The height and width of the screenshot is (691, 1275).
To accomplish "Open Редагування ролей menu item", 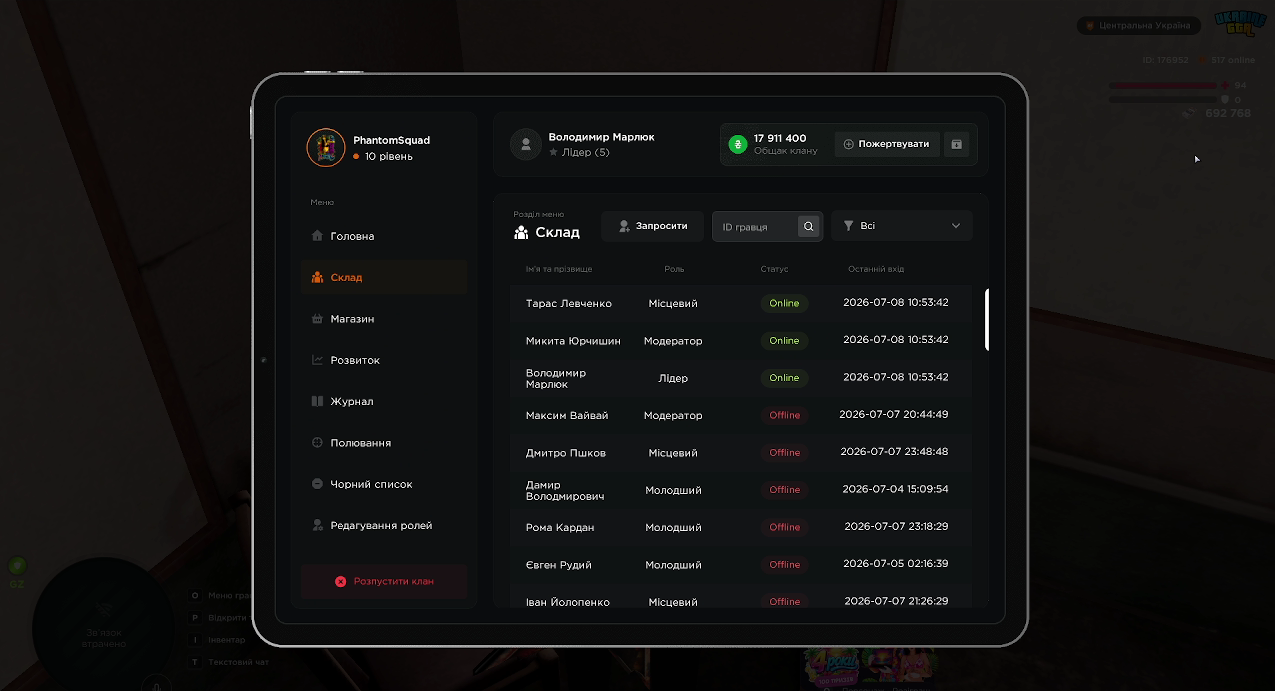I will point(384,525).
